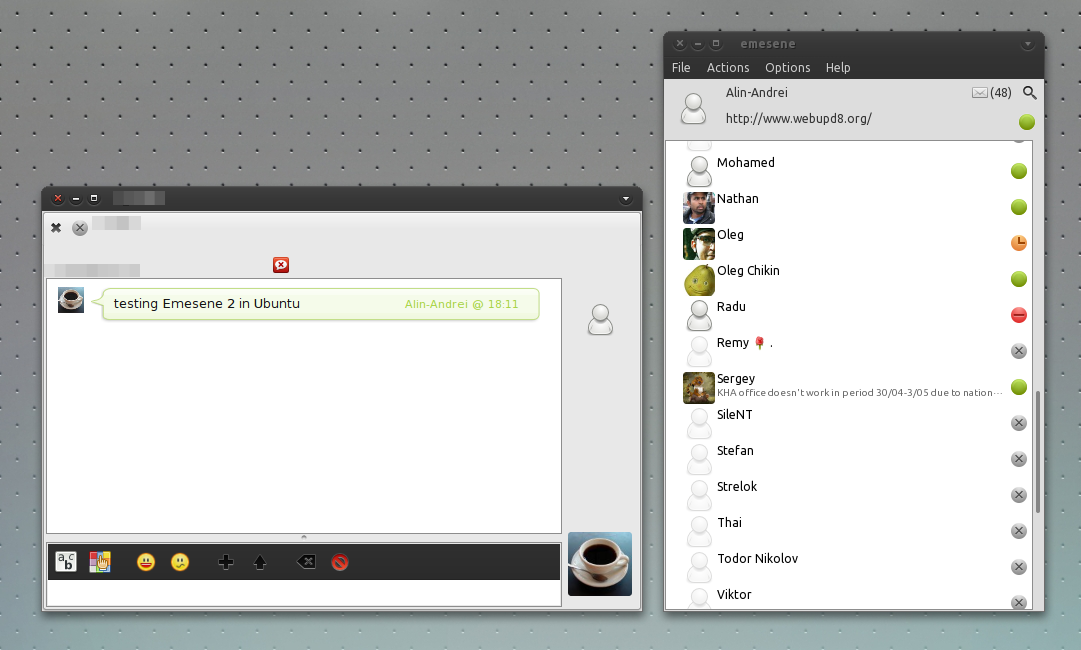
Task: Click Mohamed's green online status icon
Action: [x=1019, y=171]
